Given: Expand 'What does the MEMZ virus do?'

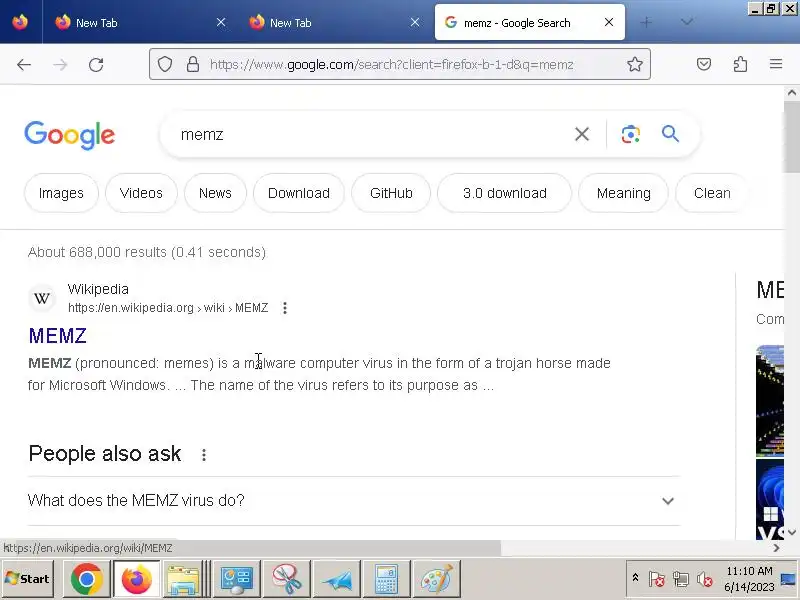Looking at the screenshot, I should (354, 501).
